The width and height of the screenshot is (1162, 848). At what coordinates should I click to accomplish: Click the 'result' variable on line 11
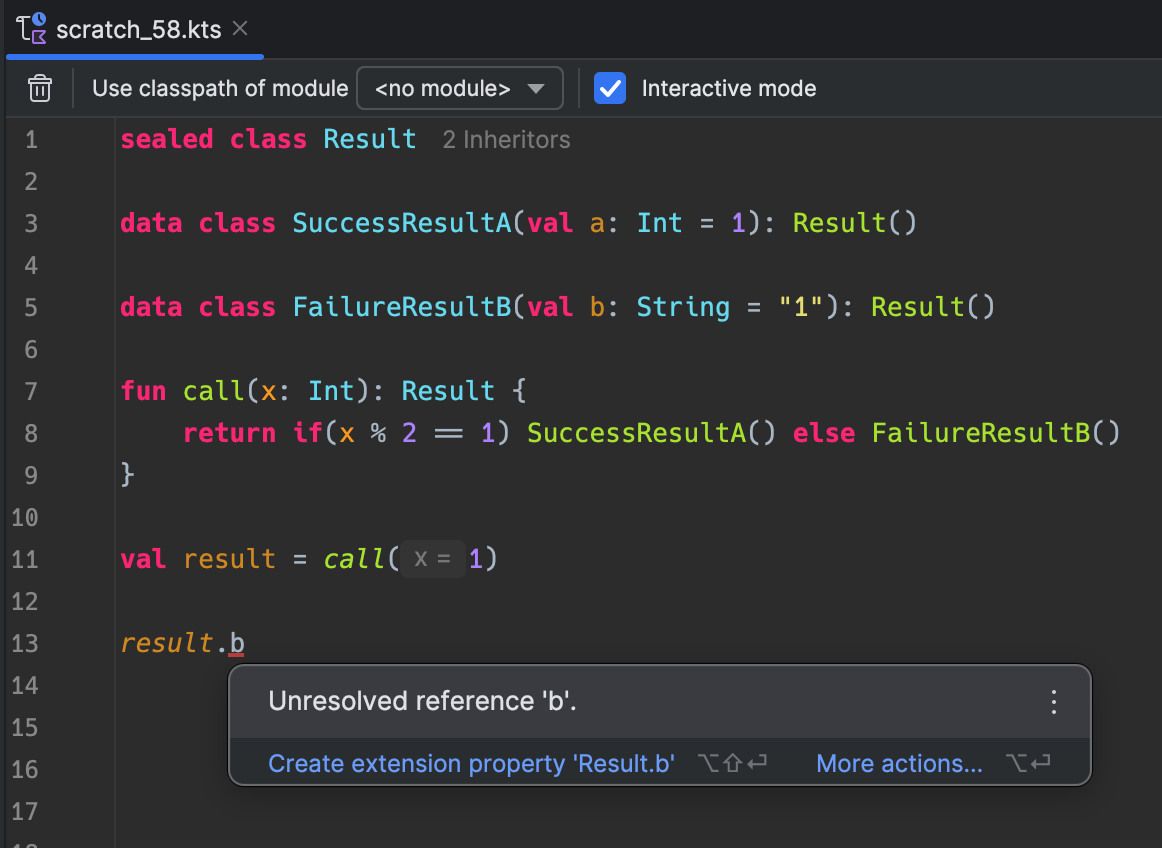tap(229, 559)
